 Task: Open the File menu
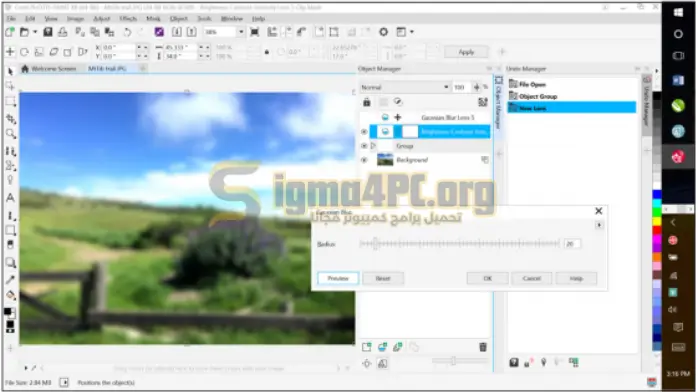click(x=11, y=19)
